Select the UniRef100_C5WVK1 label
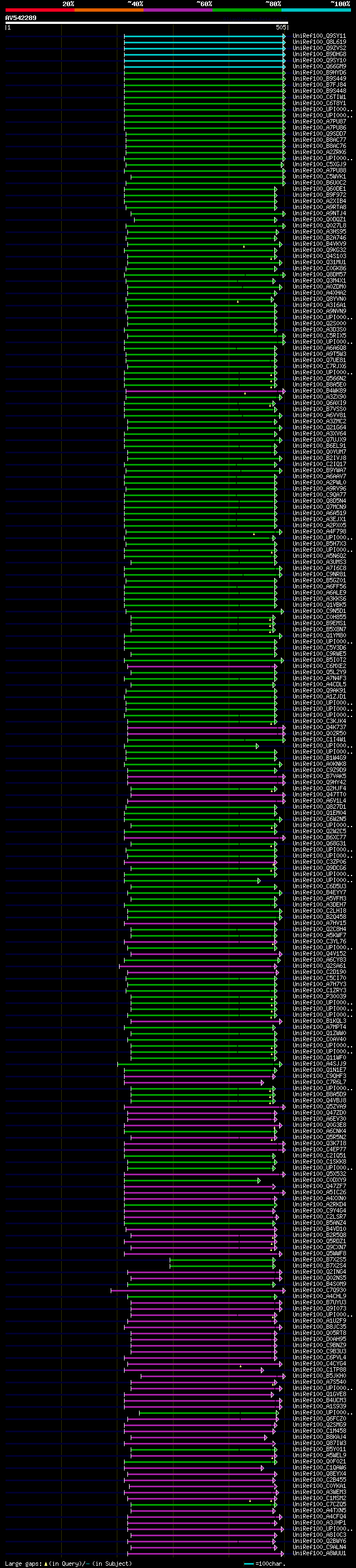Viewport: 356px width, 1568px height. pos(319,176)
